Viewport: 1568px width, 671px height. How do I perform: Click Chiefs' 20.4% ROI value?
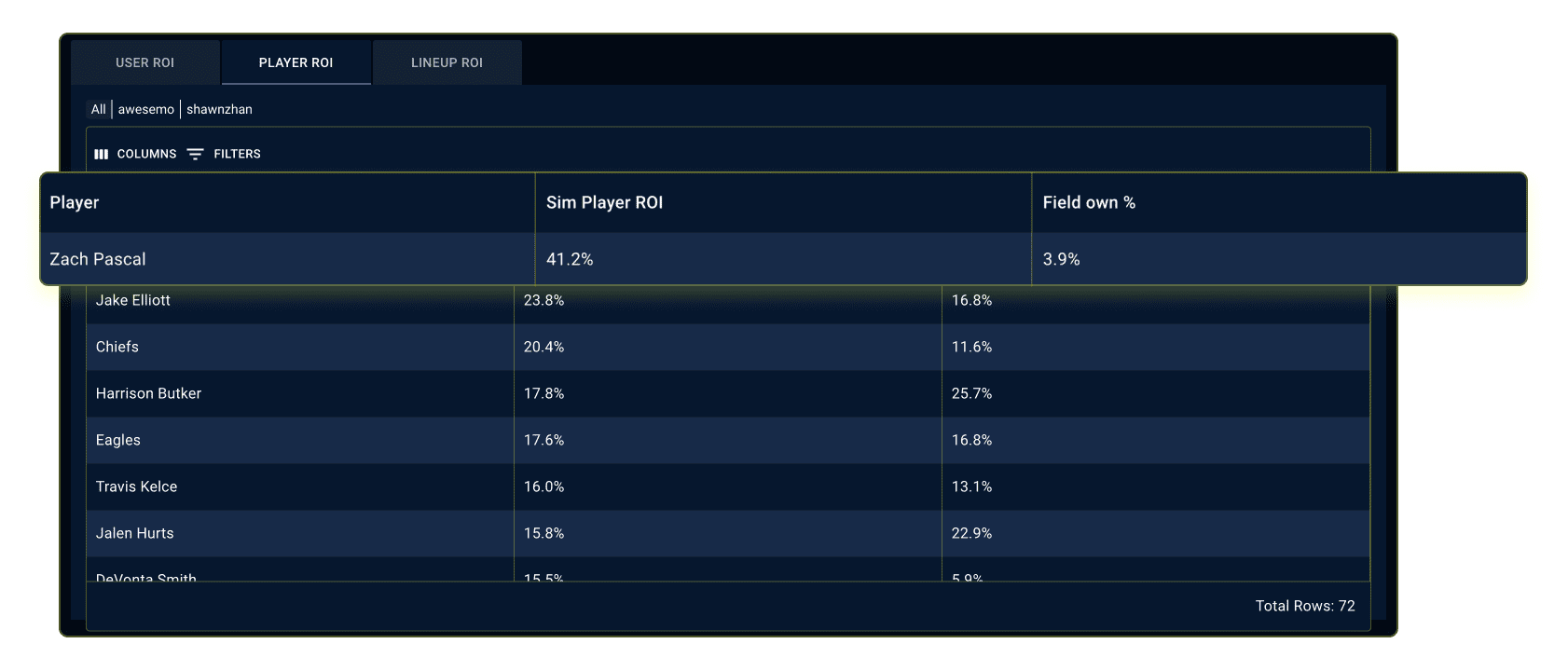coord(543,347)
